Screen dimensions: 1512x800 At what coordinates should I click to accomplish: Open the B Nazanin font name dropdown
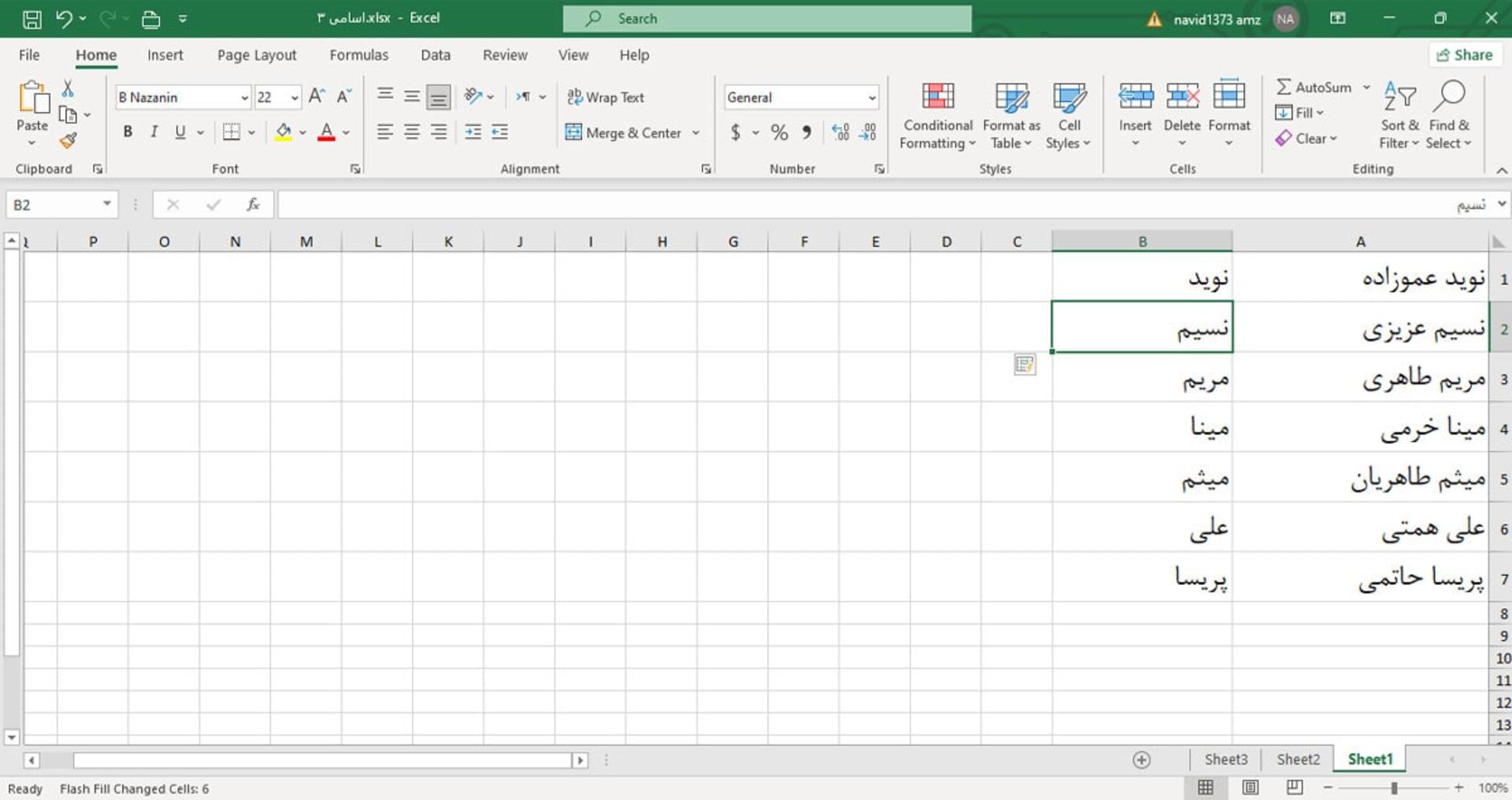244,98
